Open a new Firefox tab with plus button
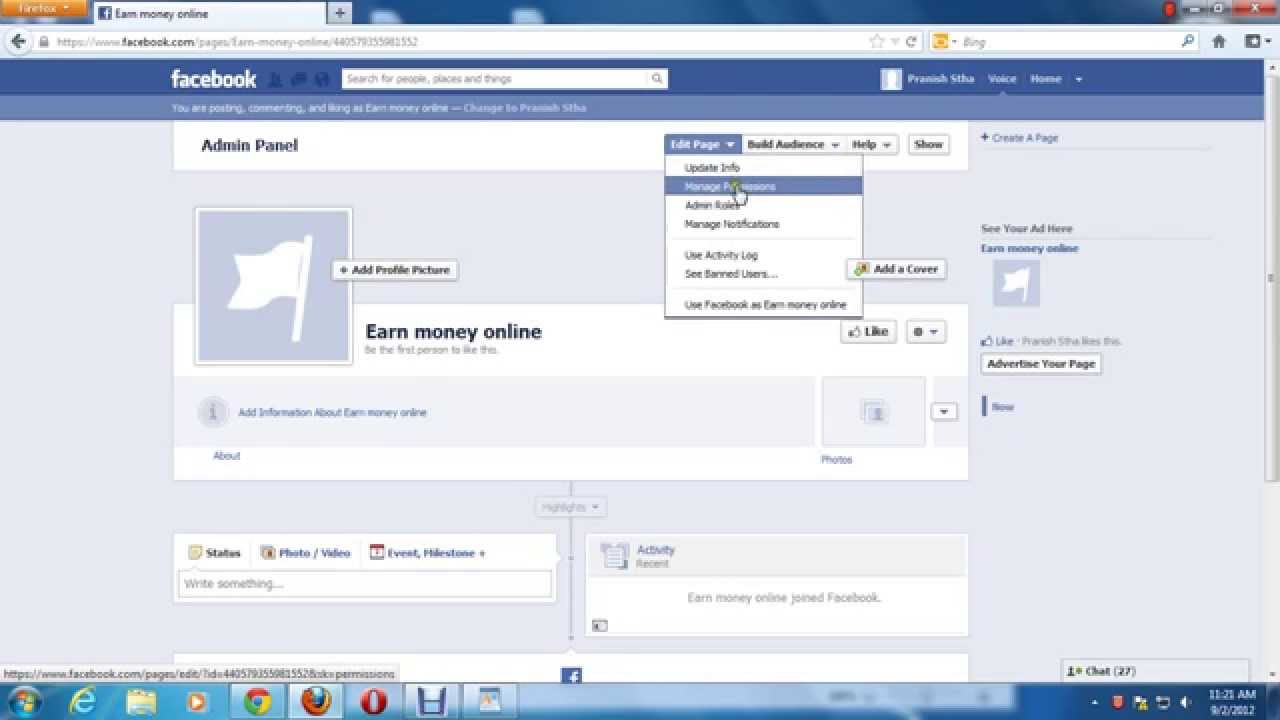This screenshot has height=720, width=1280. (x=340, y=13)
